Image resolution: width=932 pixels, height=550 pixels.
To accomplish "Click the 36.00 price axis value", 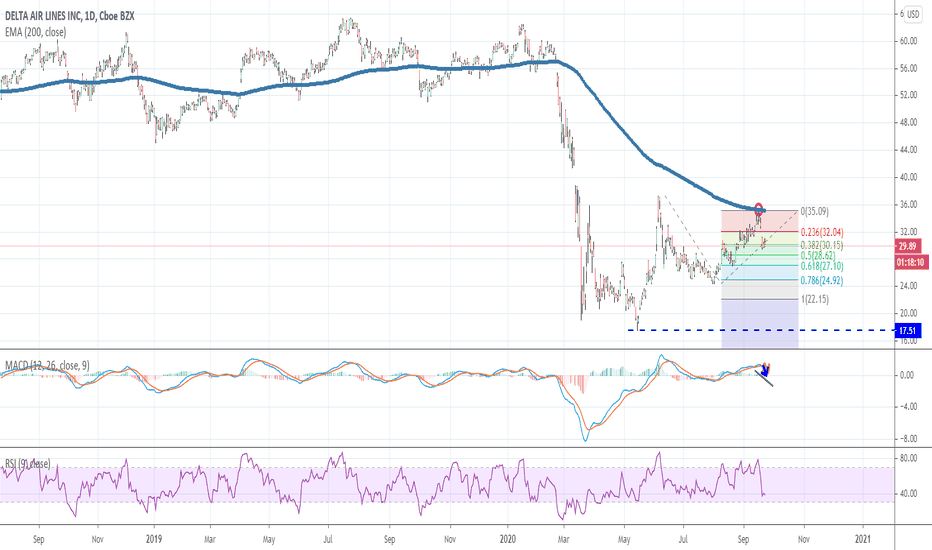I will point(908,205).
